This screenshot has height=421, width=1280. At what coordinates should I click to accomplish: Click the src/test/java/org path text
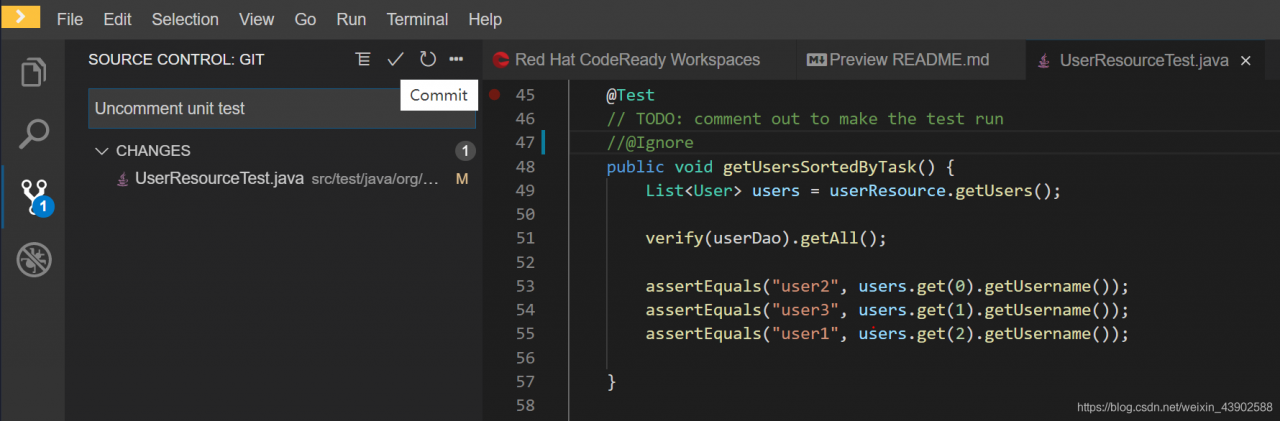pos(375,180)
